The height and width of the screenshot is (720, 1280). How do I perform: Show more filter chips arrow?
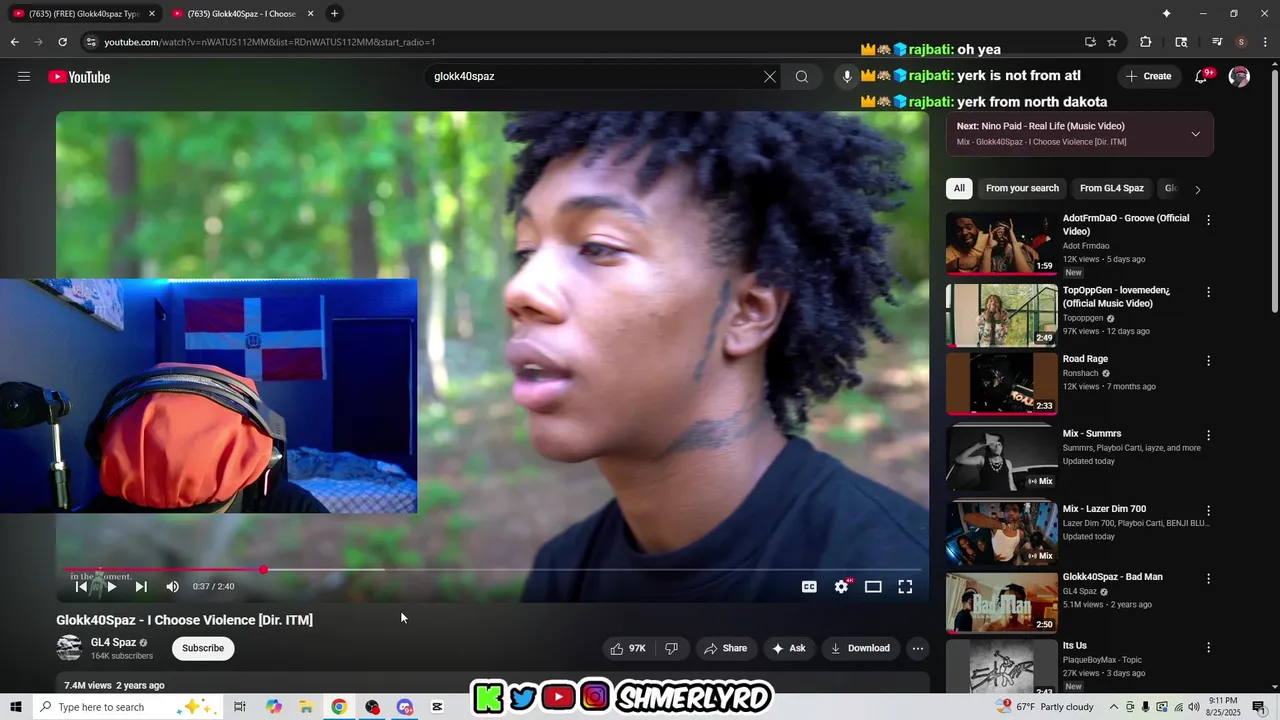(1197, 189)
